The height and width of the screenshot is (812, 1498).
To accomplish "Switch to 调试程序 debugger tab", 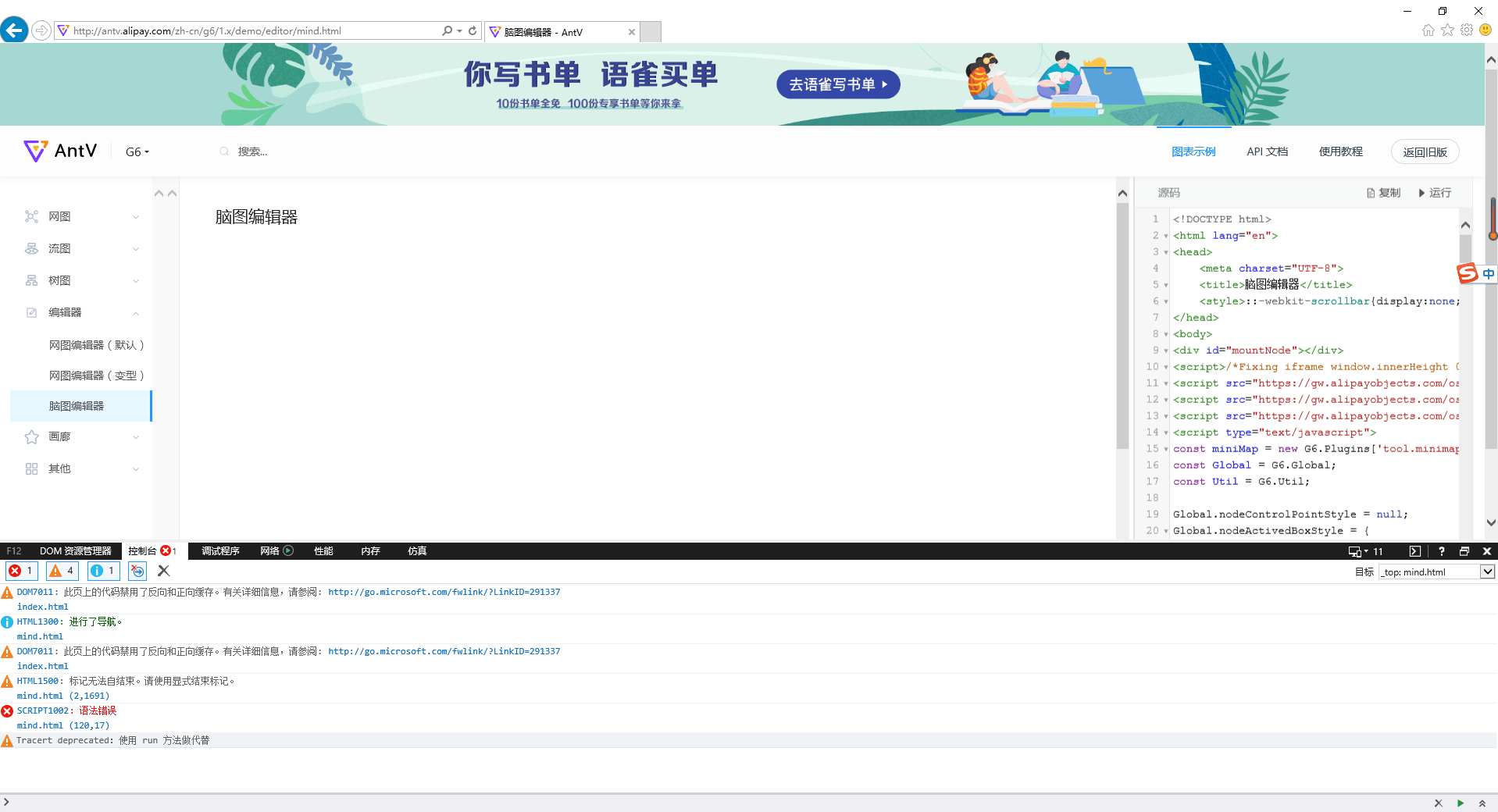I will (x=220, y=551).
